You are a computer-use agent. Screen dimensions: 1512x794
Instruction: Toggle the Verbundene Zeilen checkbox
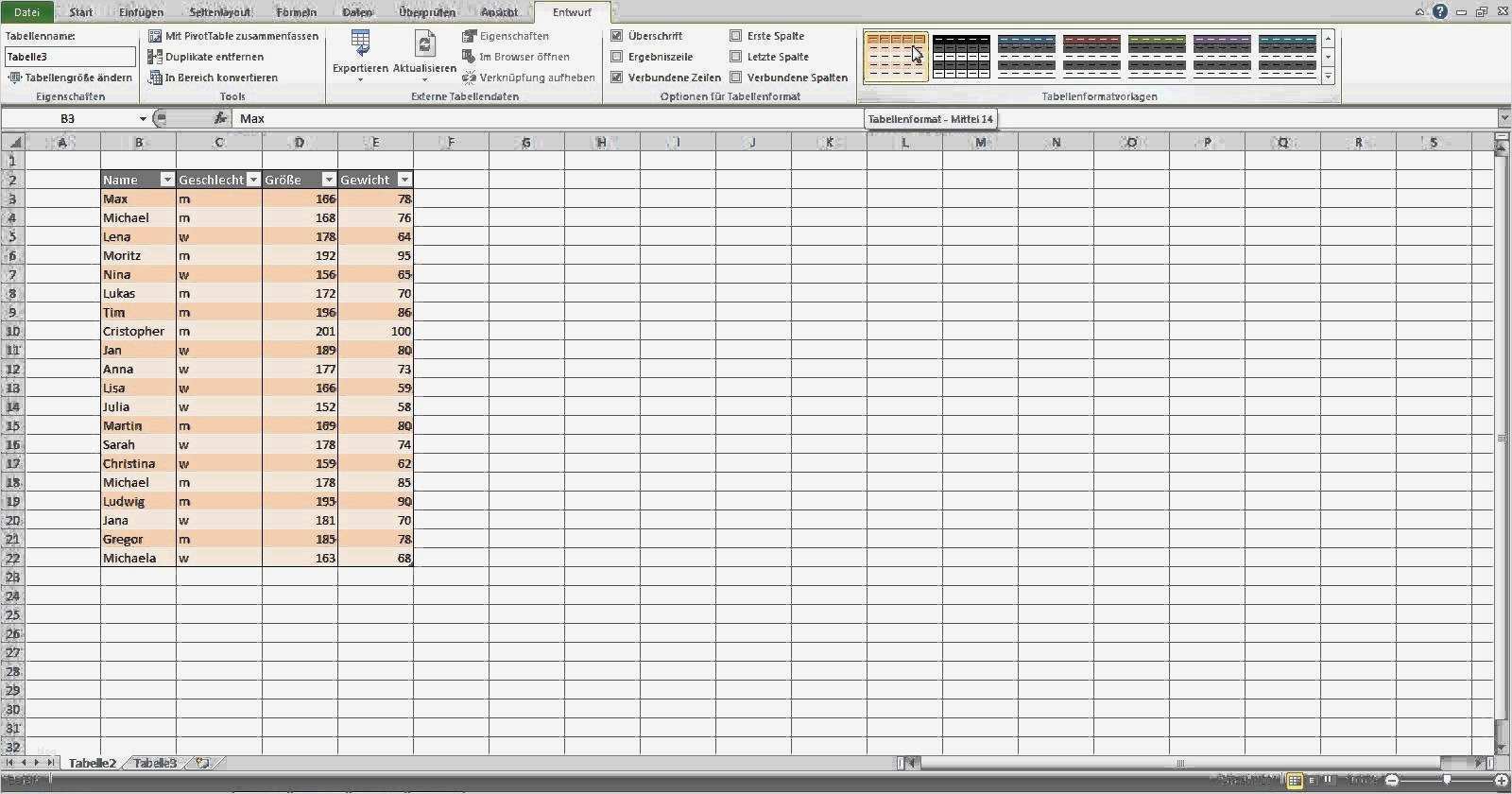(x=617, y=78)
